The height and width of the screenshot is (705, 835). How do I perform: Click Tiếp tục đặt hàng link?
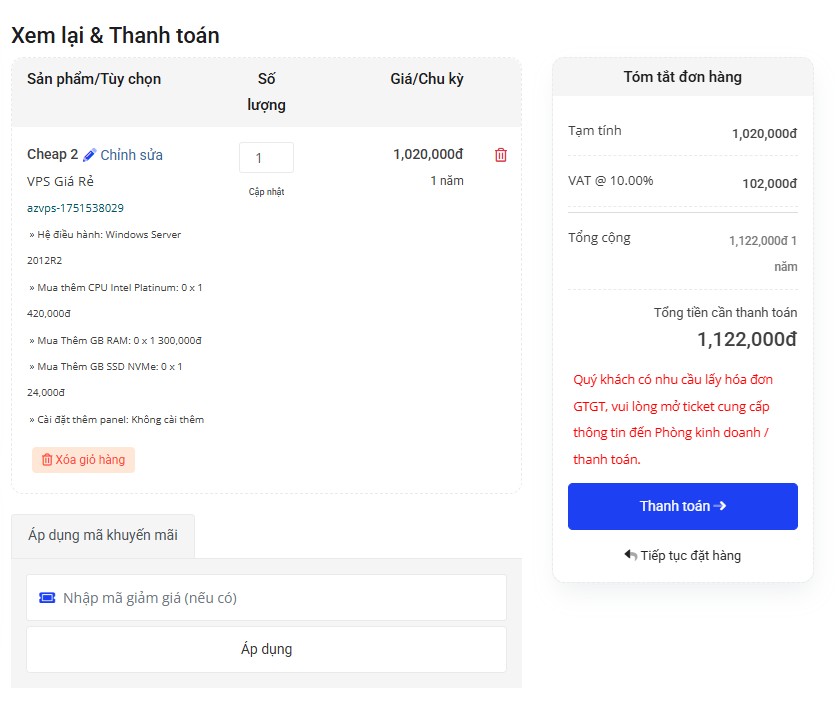(x=690, y=555)
